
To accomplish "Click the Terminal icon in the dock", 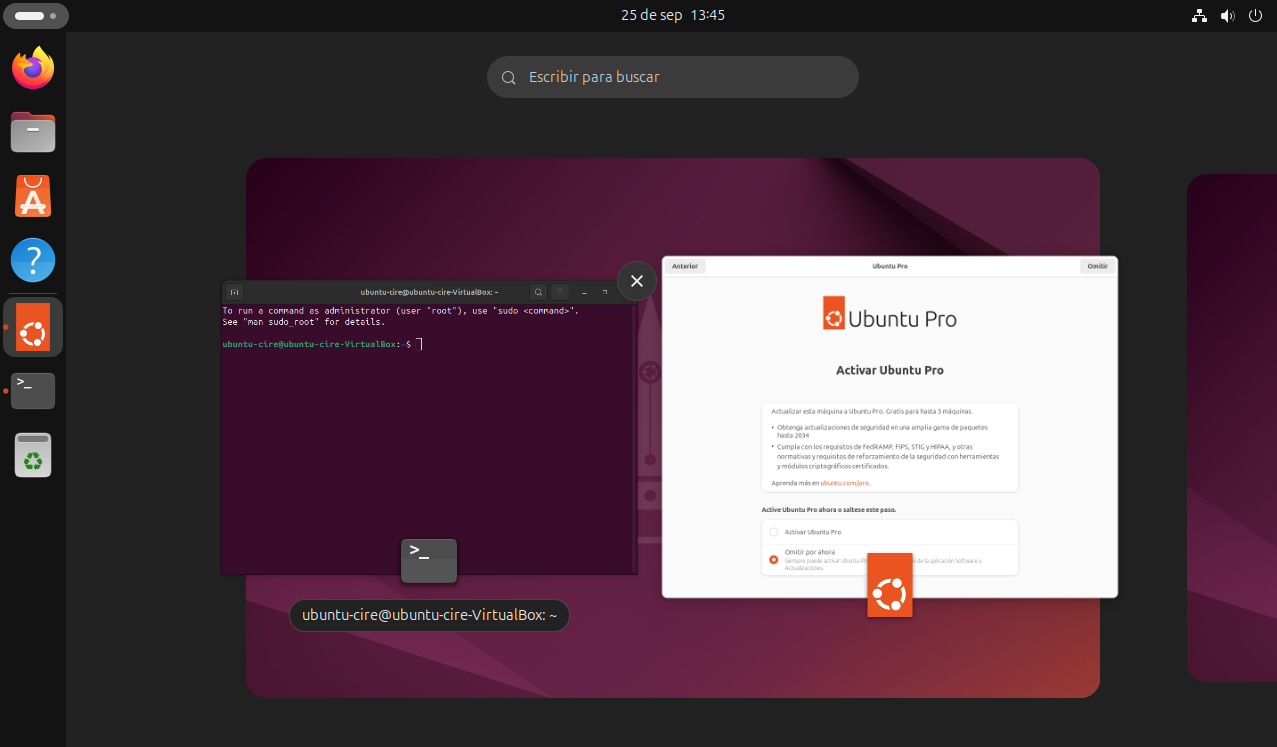I will pyautogui.click(x=33, y=390).
